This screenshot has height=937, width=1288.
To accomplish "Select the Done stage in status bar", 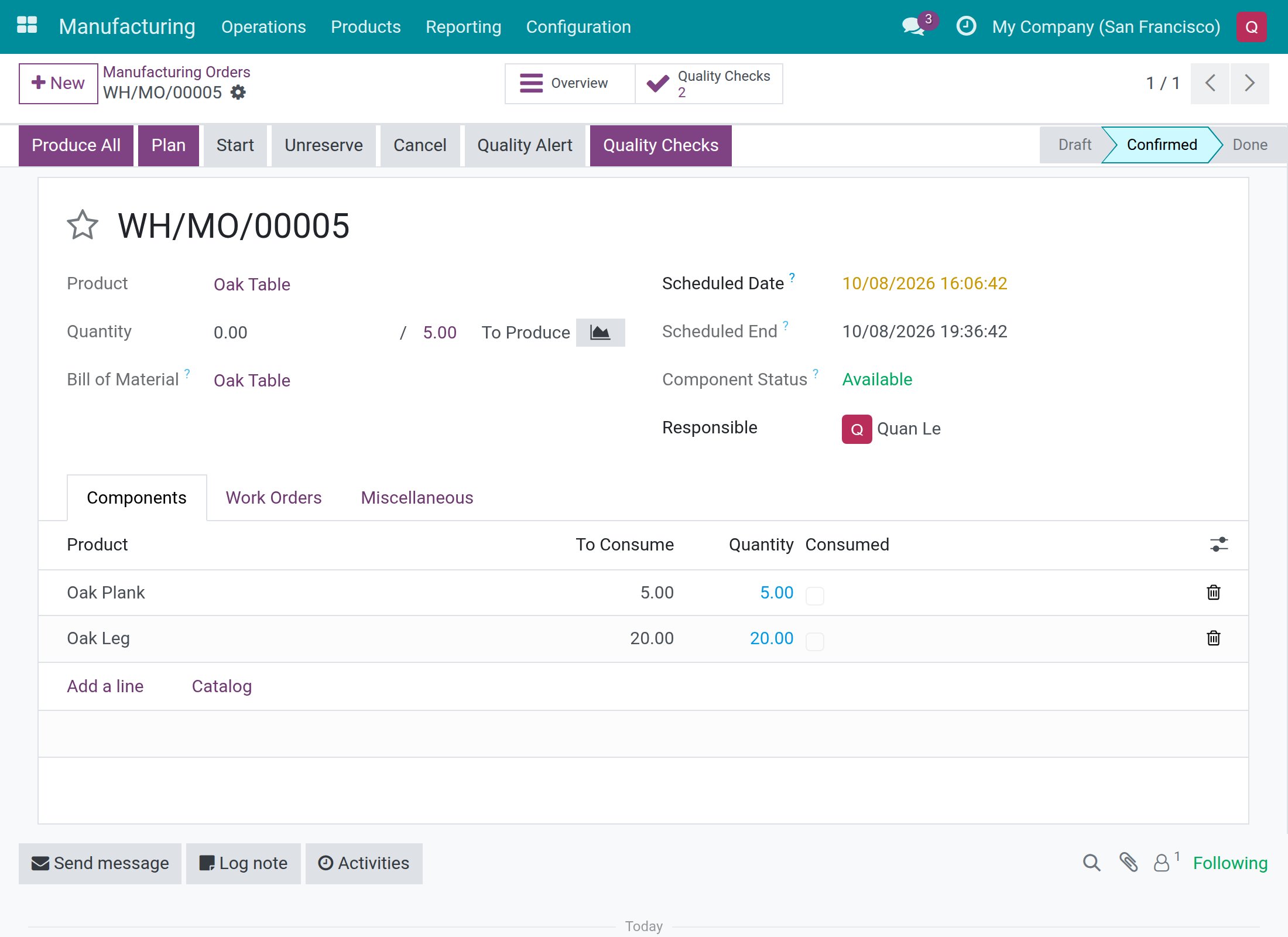I will 1250,145.
